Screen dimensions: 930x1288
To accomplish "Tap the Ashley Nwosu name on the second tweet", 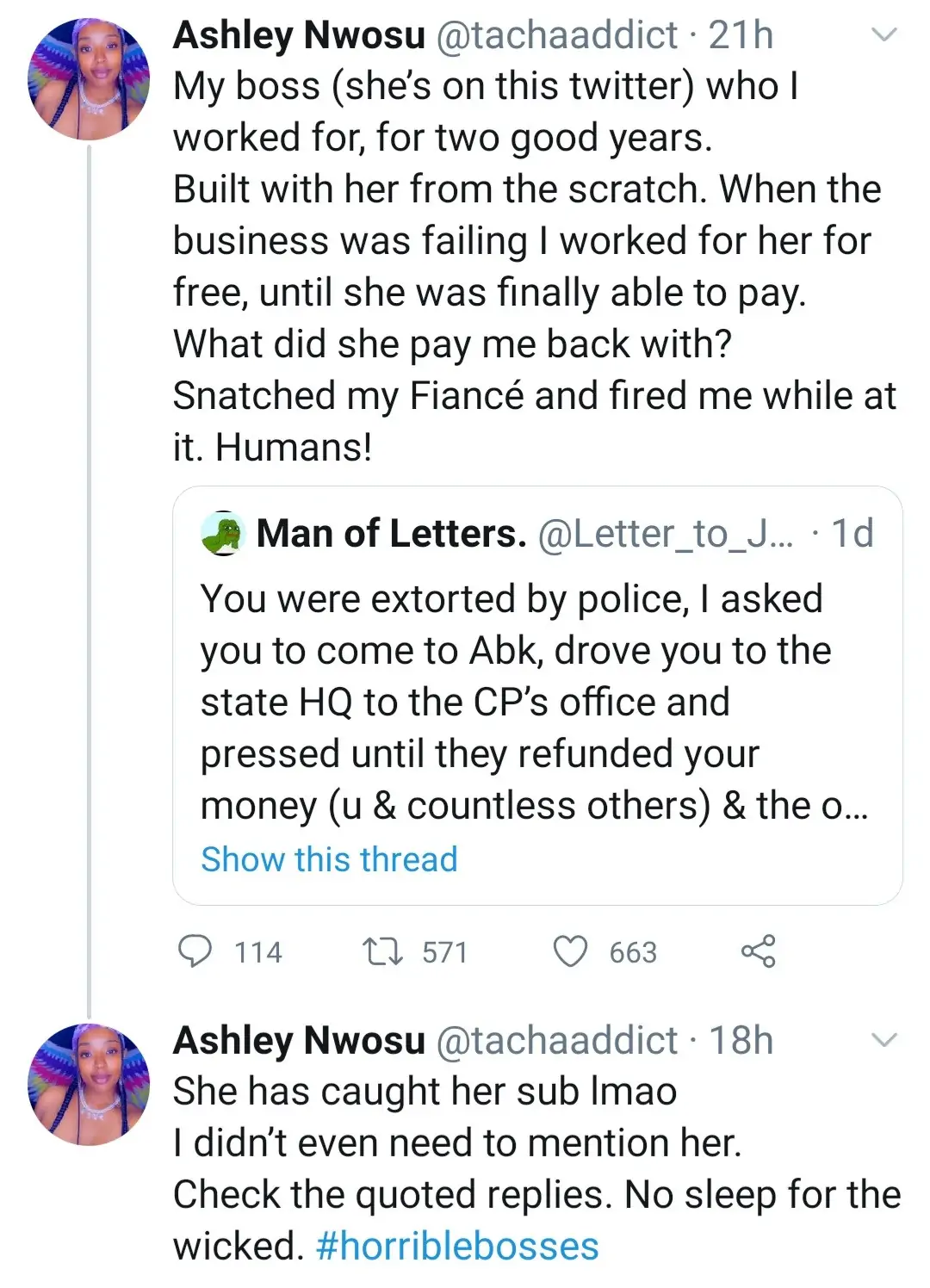I will 299,1040.
